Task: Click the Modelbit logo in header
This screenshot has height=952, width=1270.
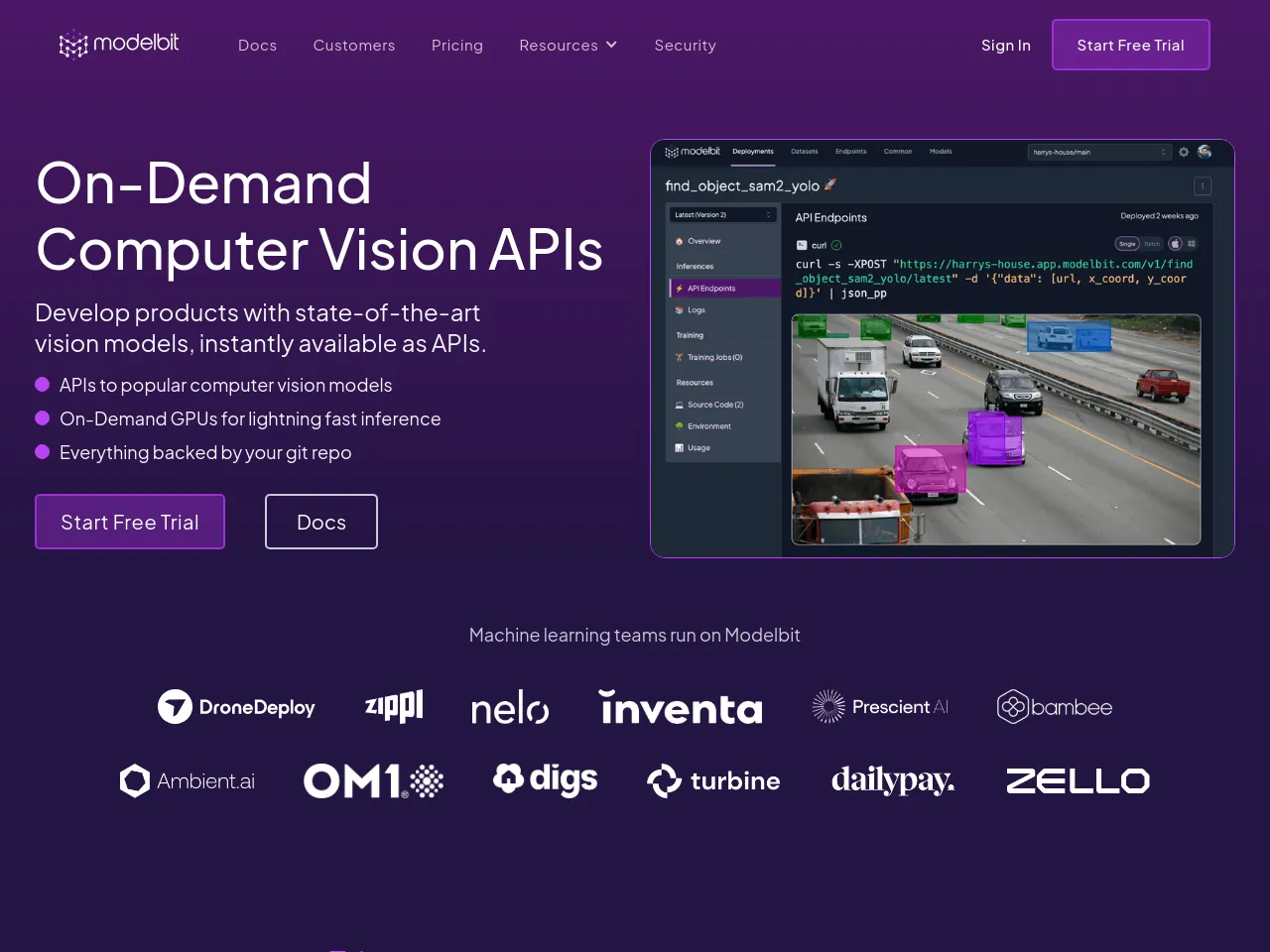Action: click(x=119, y=44)
